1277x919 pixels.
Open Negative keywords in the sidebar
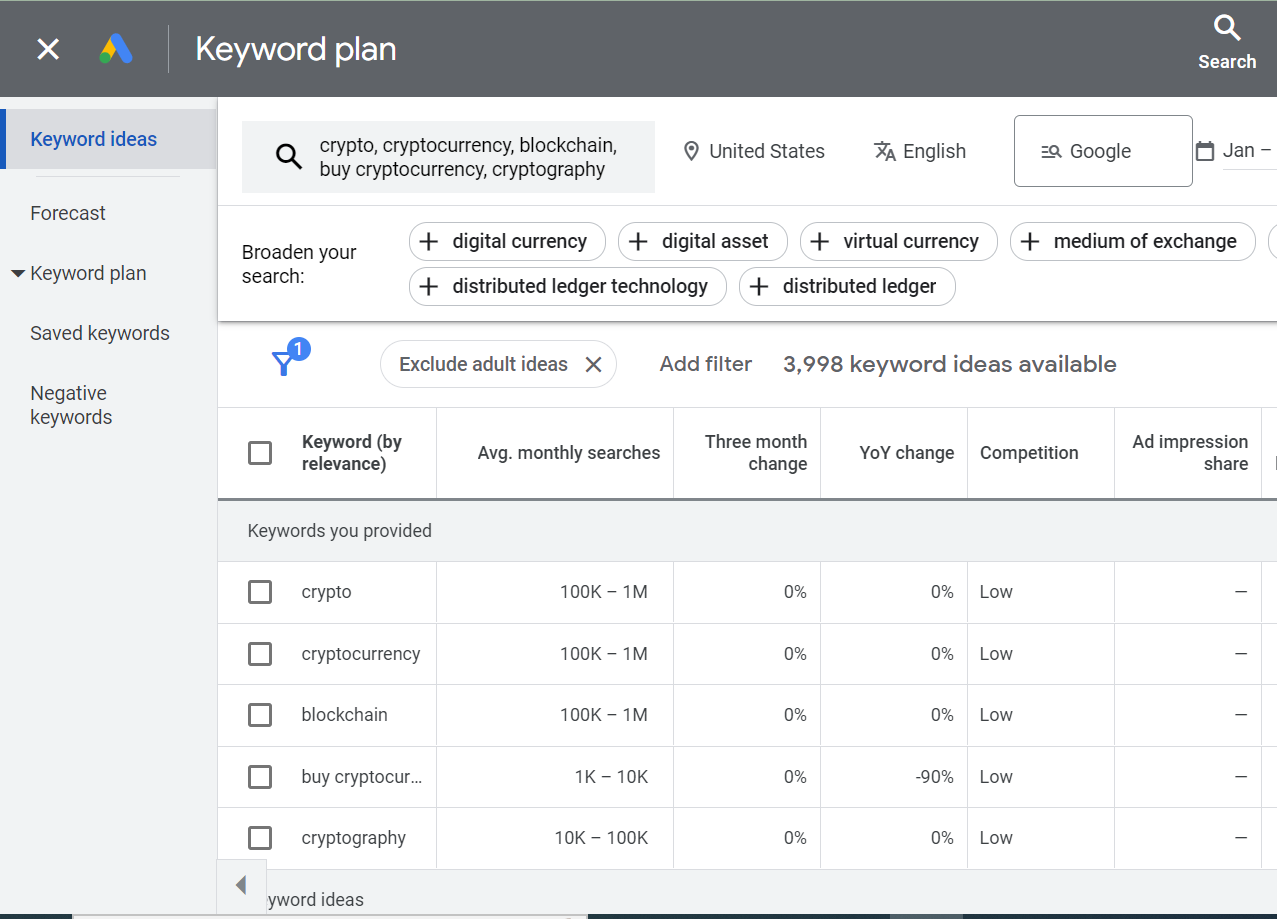[x=68, y=404]
